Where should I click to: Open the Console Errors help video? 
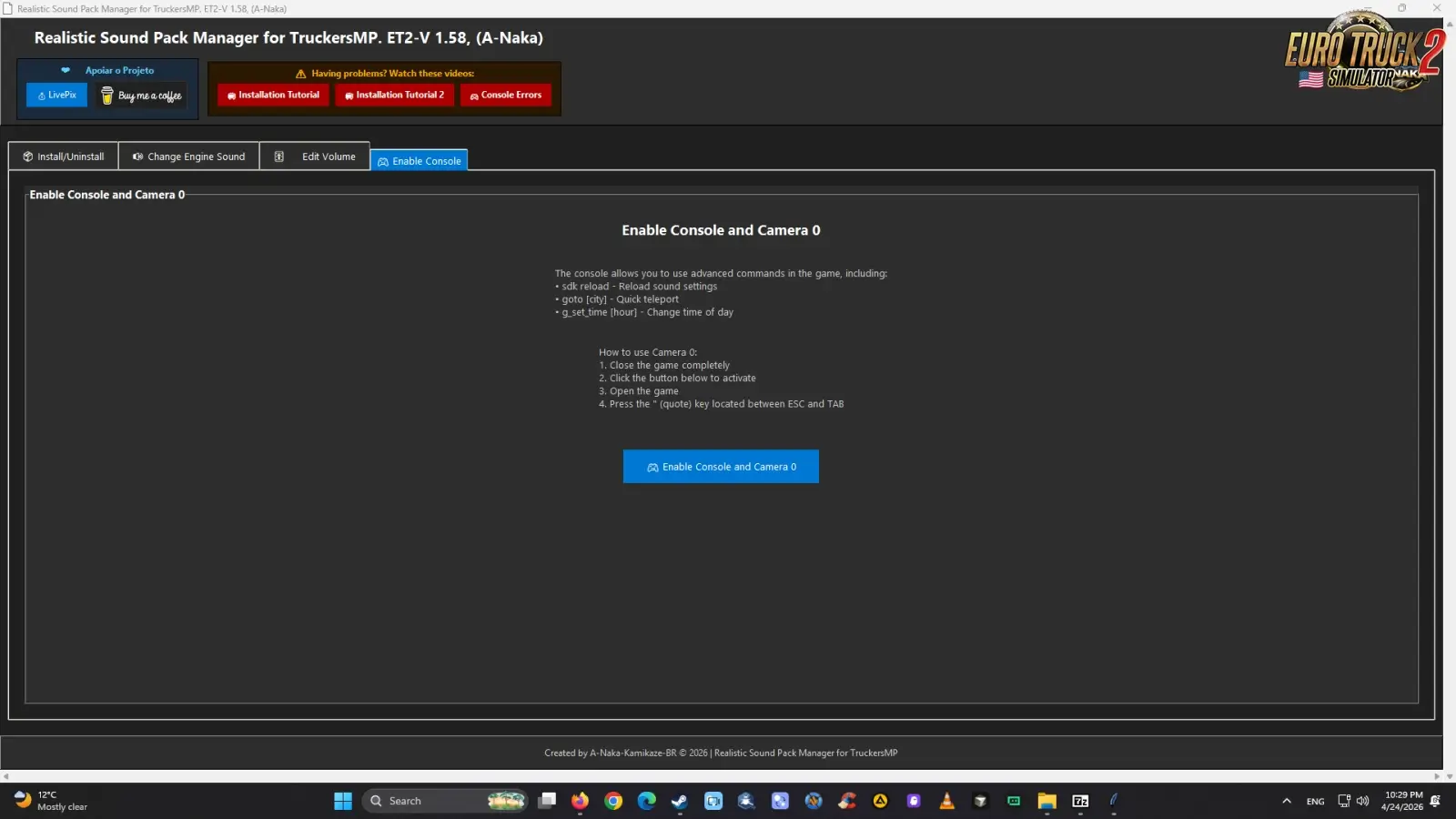click(506, 95)
